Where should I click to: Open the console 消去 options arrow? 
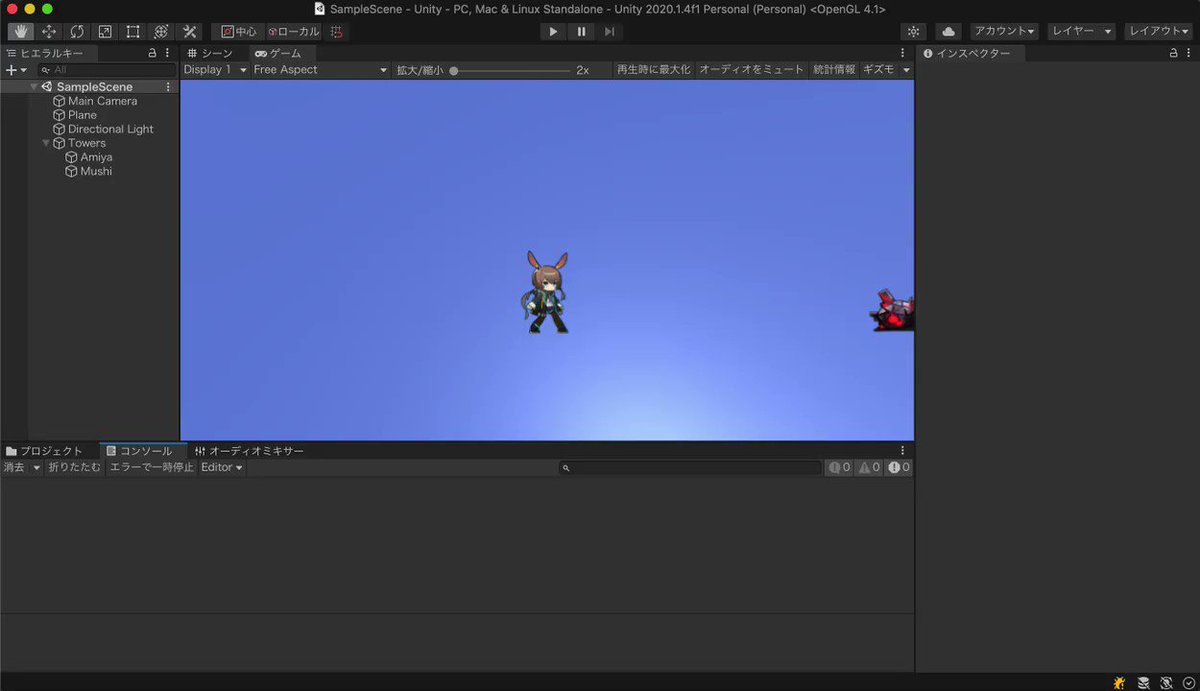pyautogui.click(x=37, y=467)
